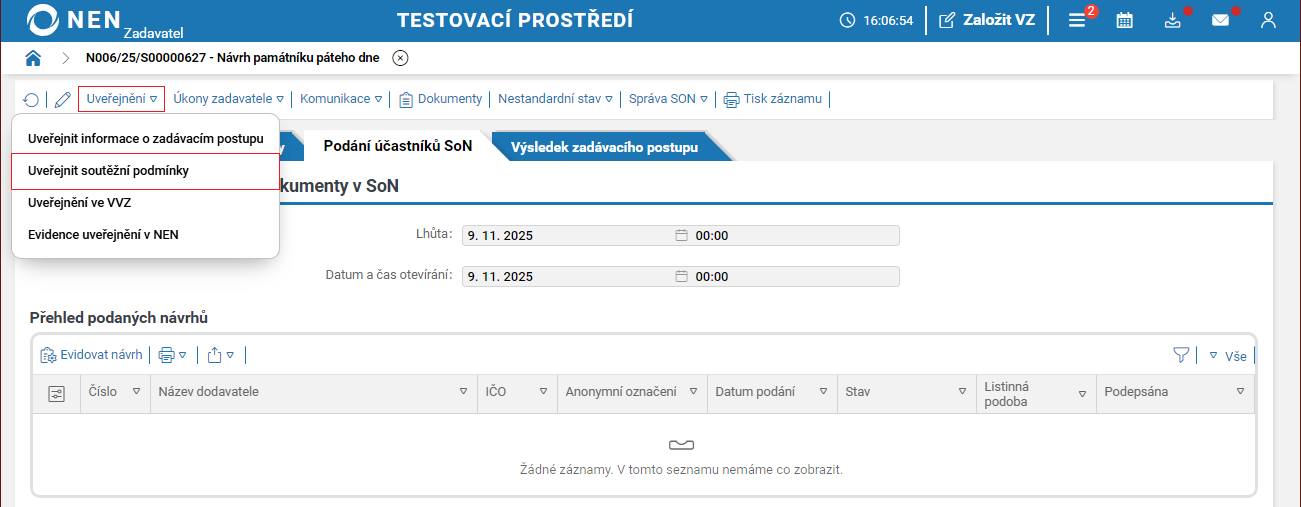Click the Stav column header
The width and height of the screenshot is (1301, 507).
pyautogui.click(x=906, y=392)
